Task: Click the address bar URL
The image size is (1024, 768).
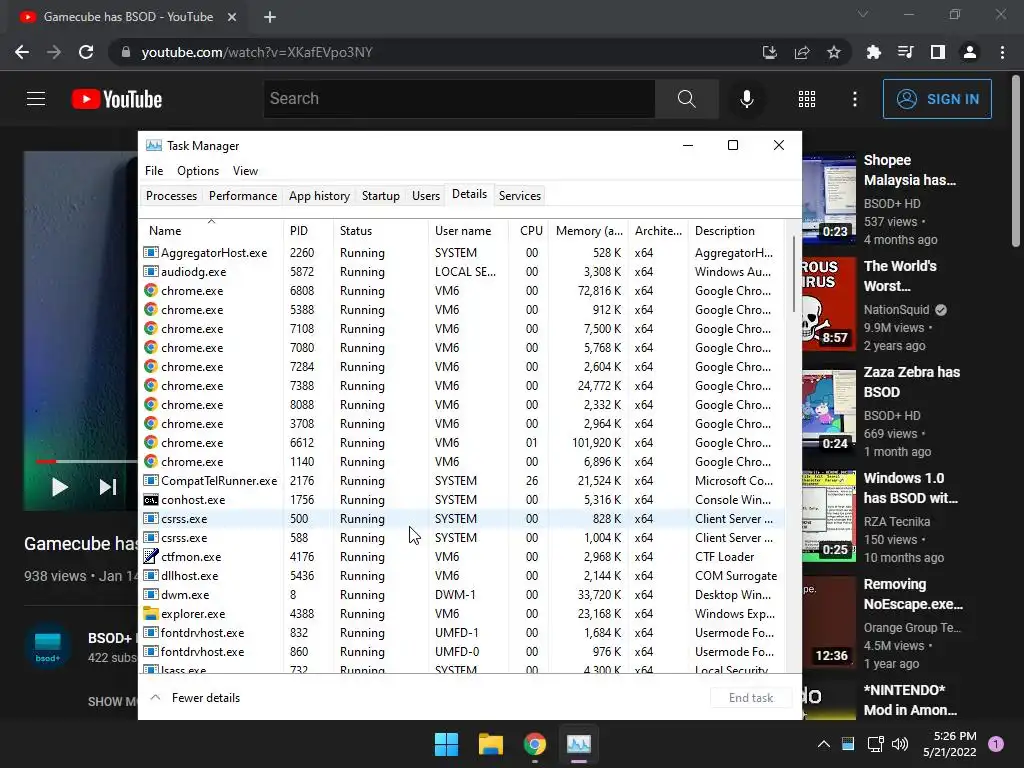Action: coord(257,52)
